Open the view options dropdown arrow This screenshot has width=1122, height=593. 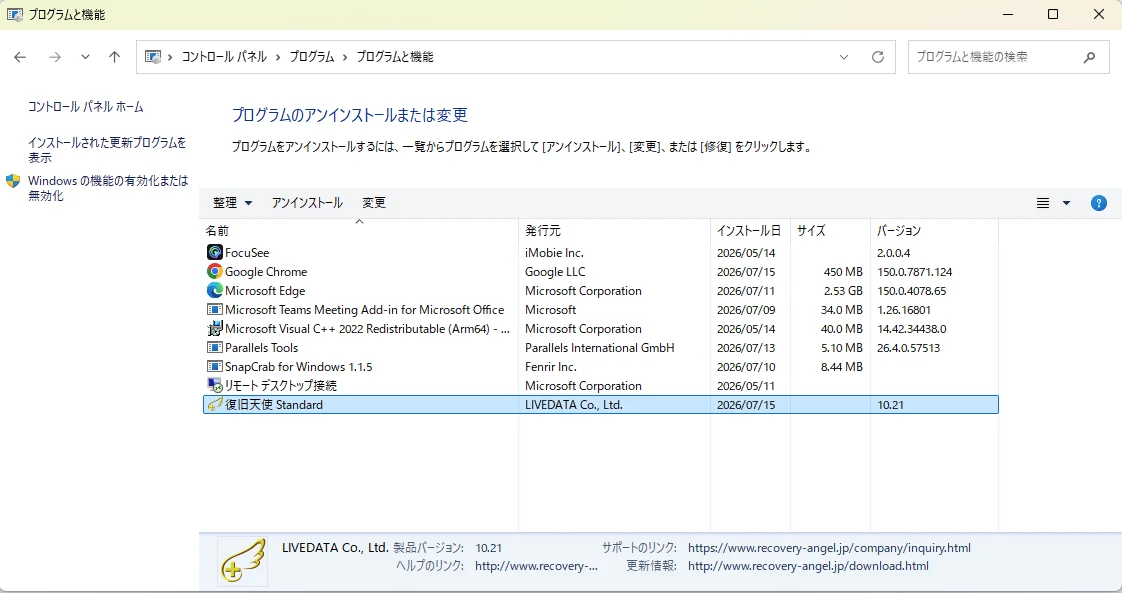click(x=1066, y=203)
